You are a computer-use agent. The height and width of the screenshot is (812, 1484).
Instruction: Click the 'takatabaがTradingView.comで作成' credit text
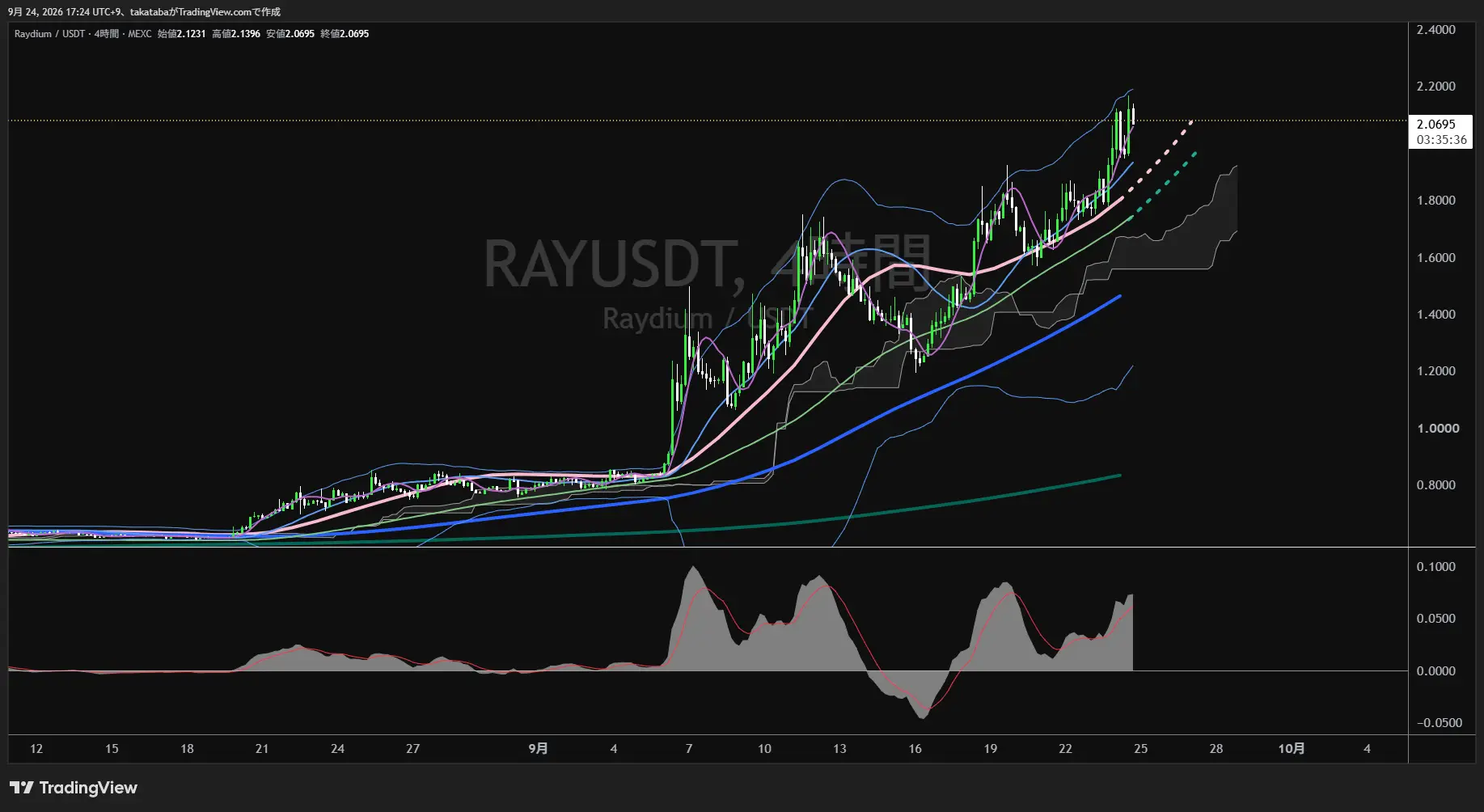205,12
